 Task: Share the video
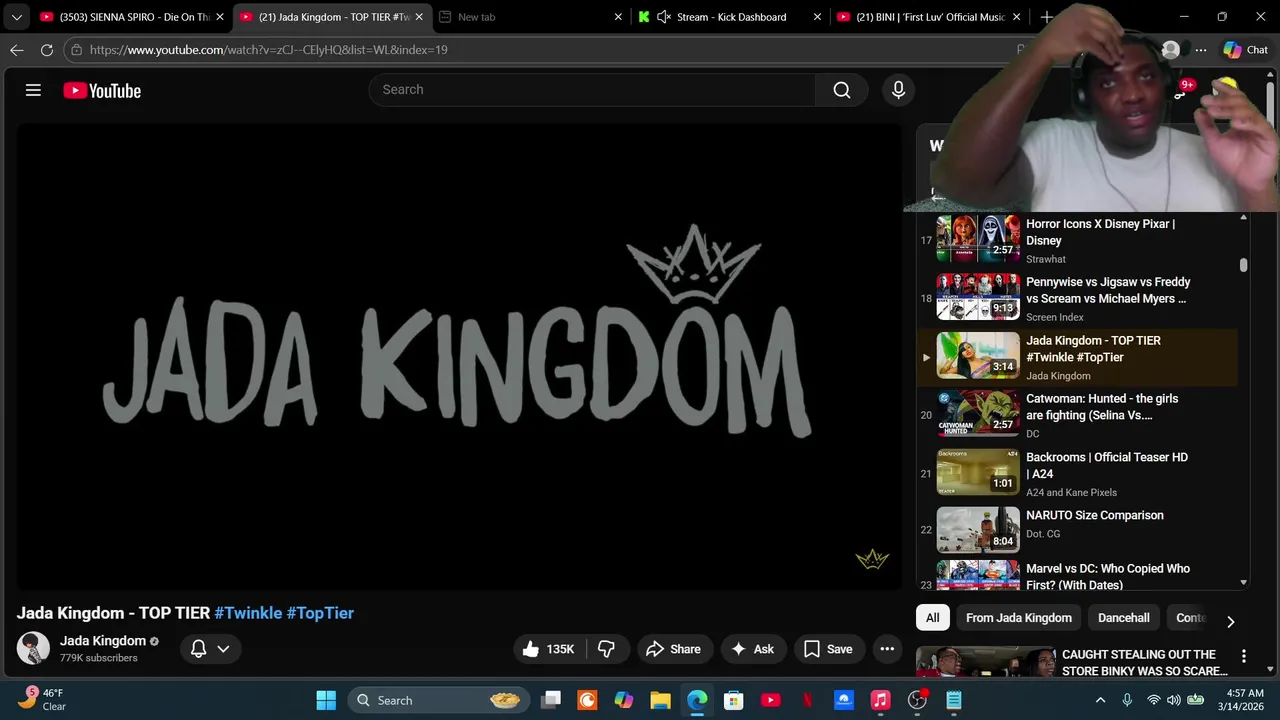[674, 649]
